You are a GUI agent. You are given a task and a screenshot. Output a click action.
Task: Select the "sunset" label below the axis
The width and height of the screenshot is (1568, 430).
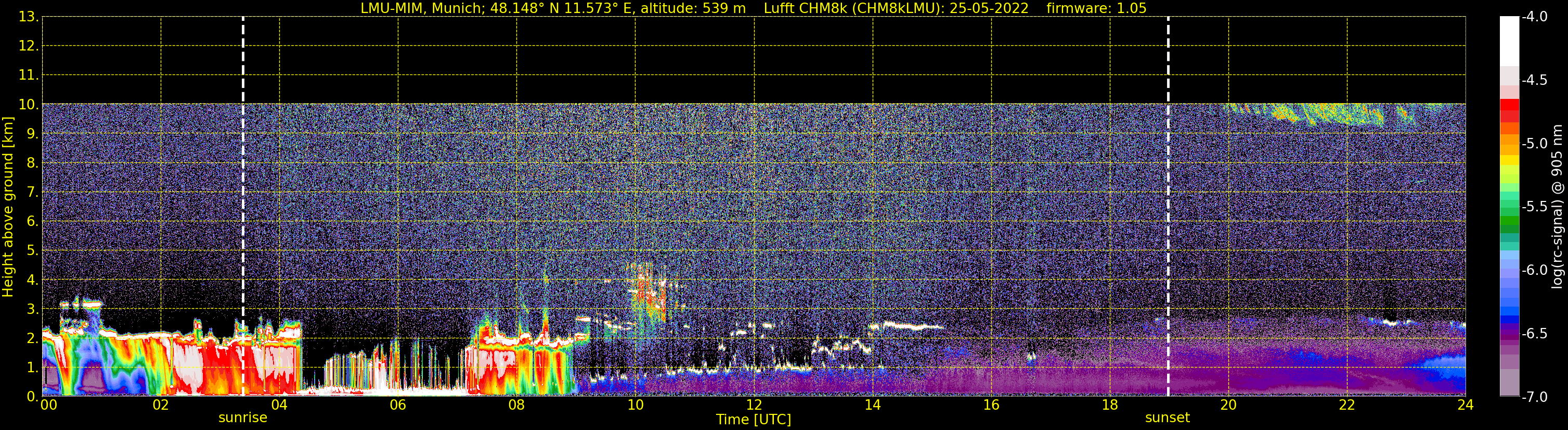click(1168, 418)
